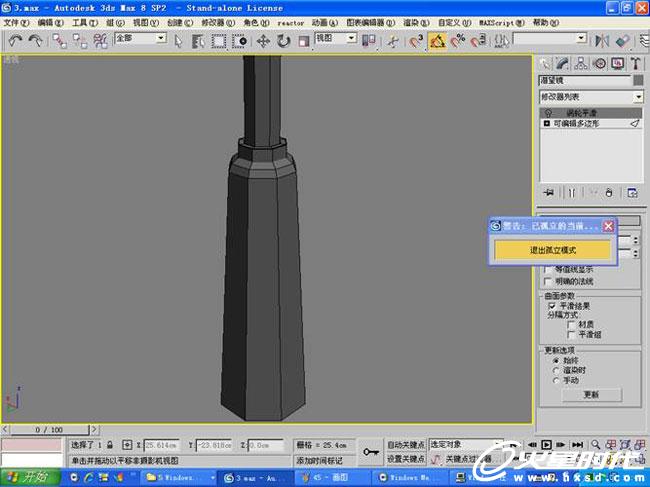Activate the Select and Rotate tool
This screenshot has height=487, width=650.
click(x=284, y=41)
